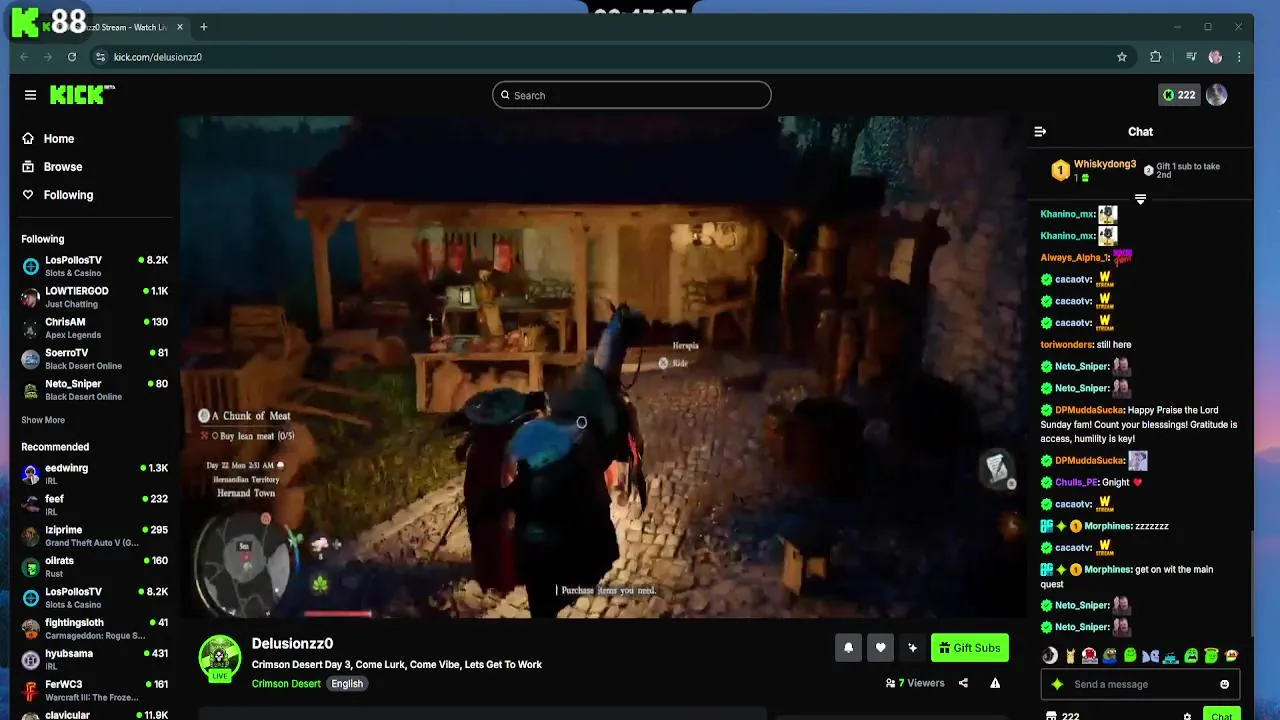Close the Delusionzz0 Stream tab
Viewport: 1280px width, 720px height.
(x=181, y=27)
